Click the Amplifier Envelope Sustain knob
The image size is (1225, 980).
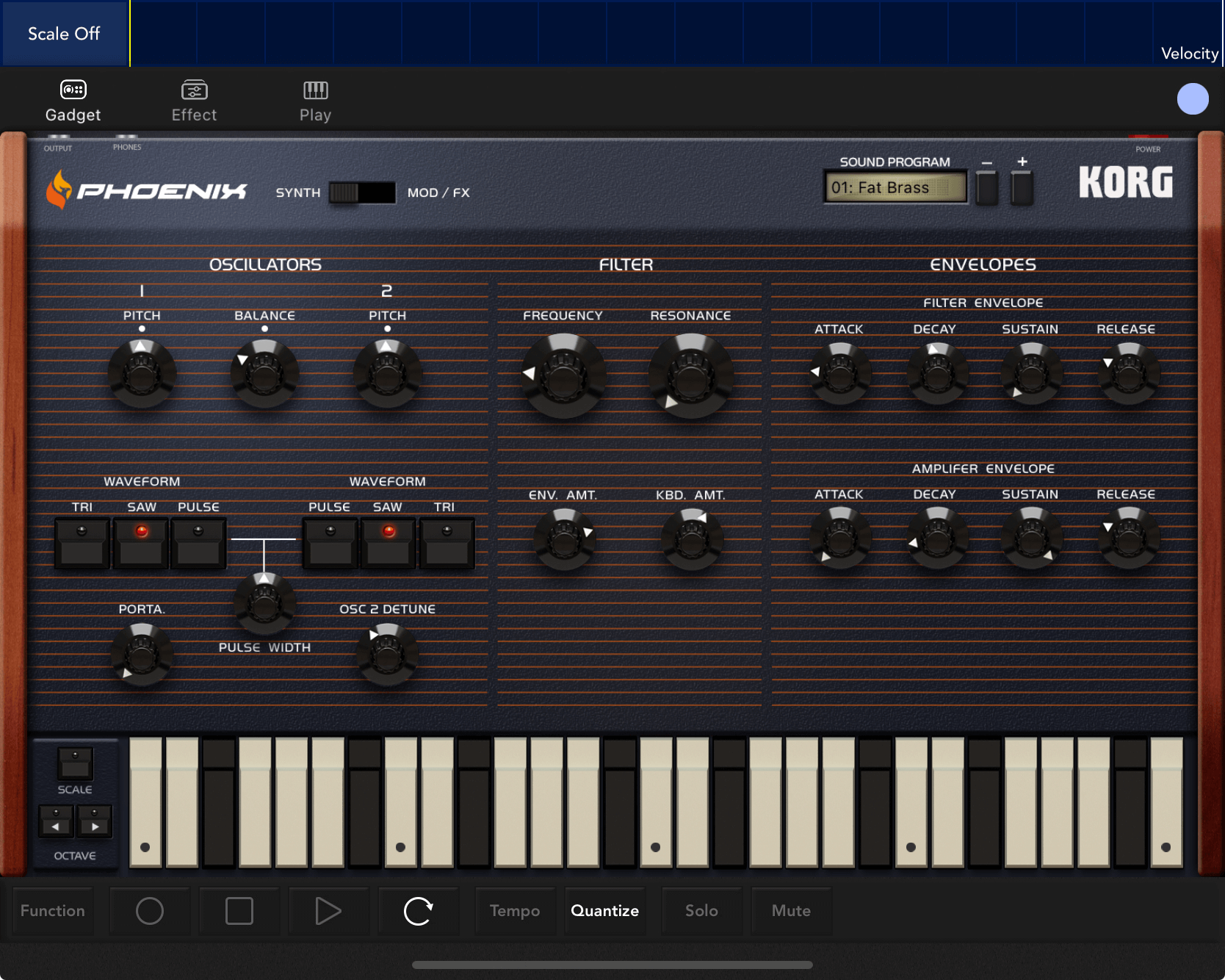[x=1032, y=538]
